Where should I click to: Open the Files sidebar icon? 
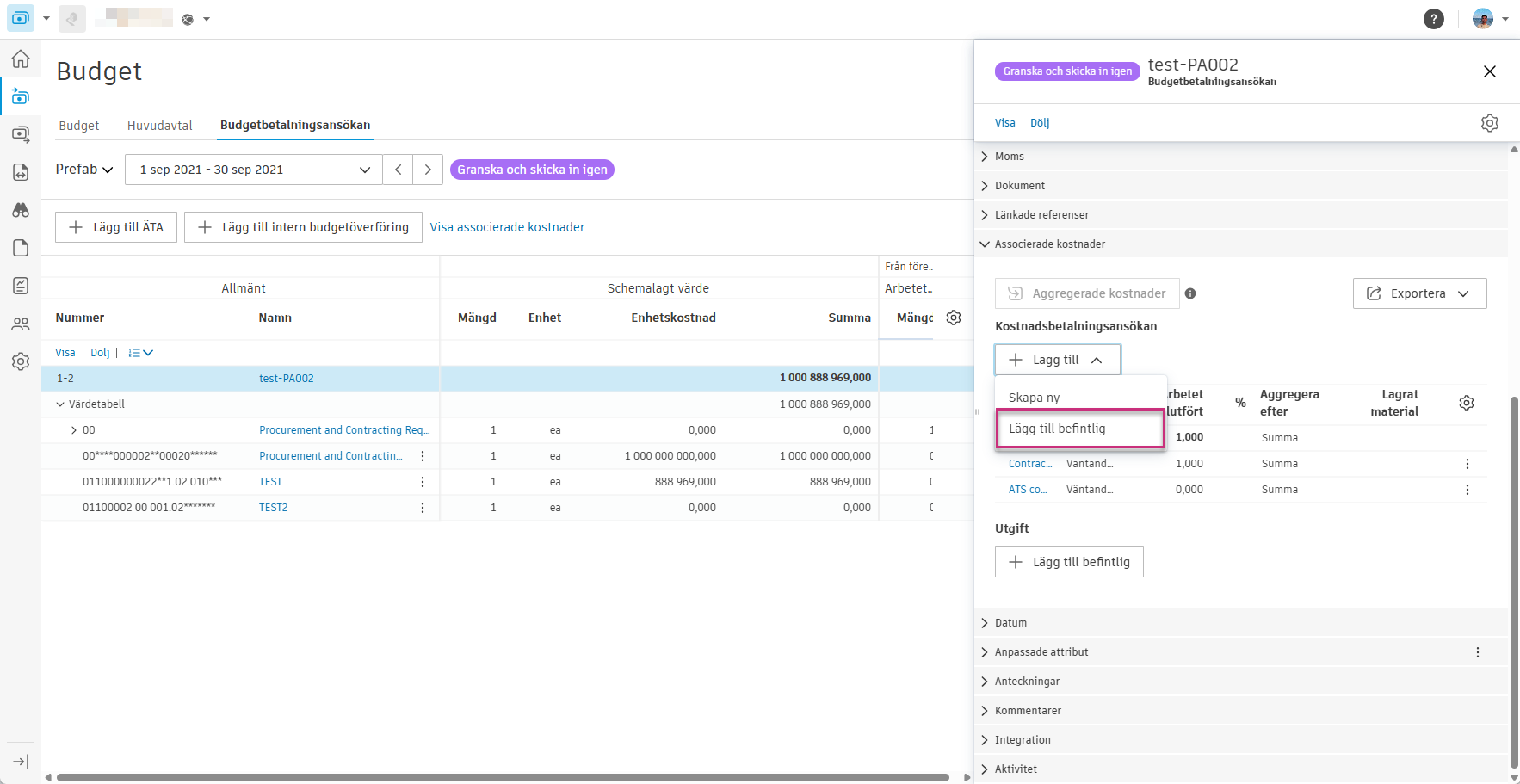[21, 248]
